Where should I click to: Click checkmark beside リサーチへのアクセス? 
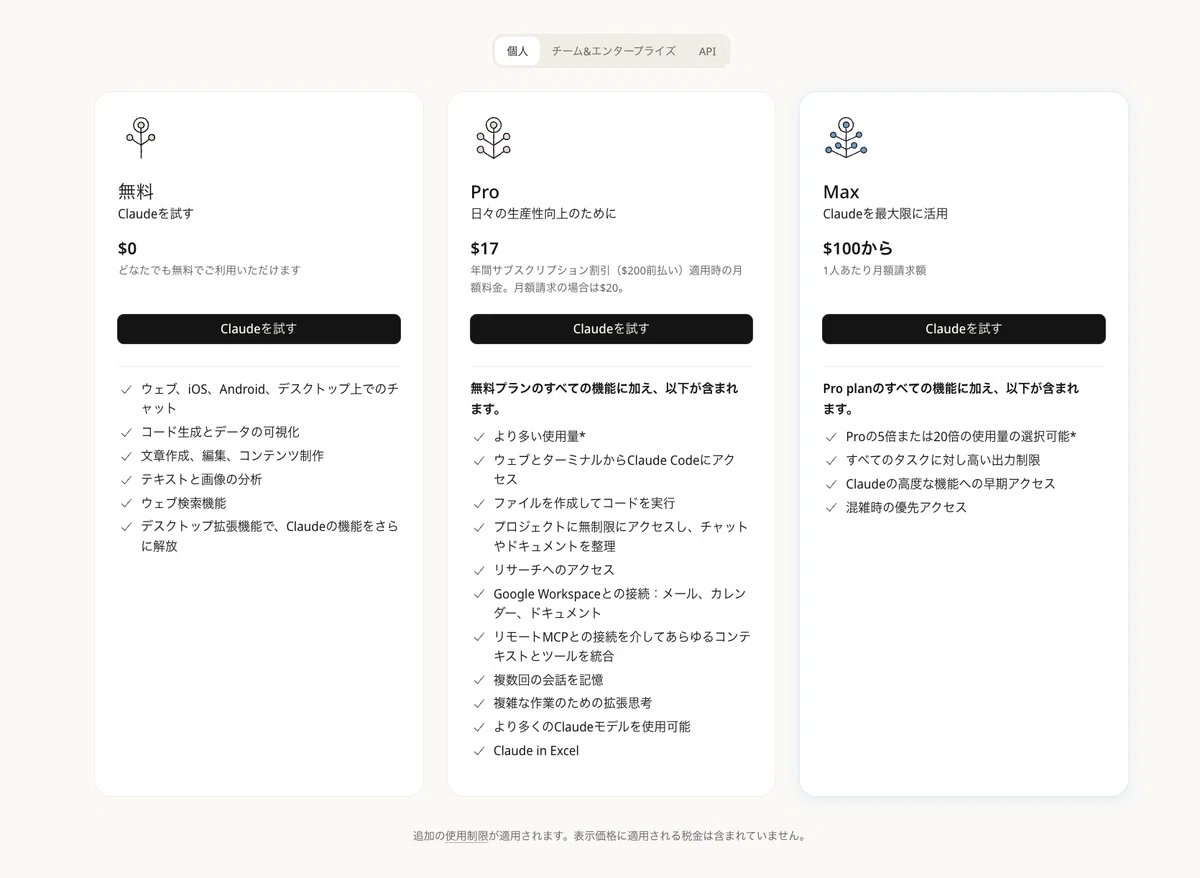(x=479, y=571)
